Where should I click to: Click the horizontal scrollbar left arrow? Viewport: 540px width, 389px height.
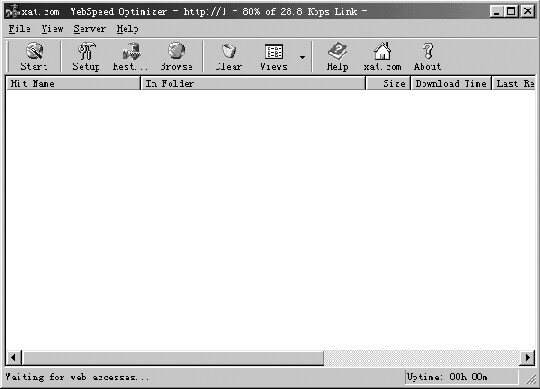click(13, 358)
